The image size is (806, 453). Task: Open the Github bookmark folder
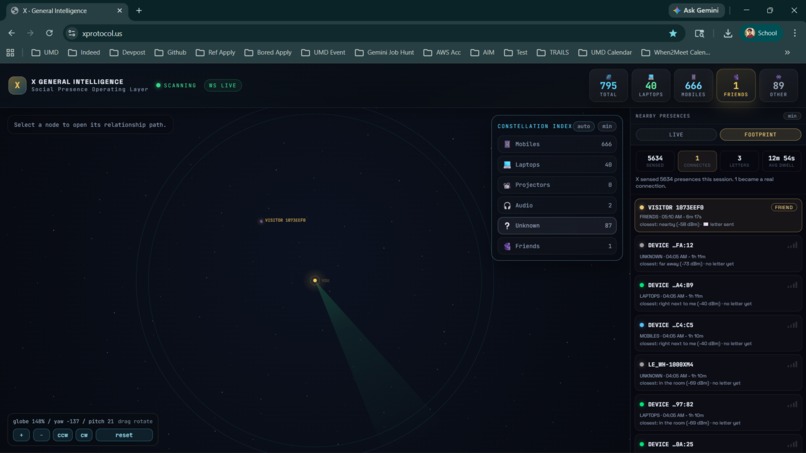[x=171, y=52]
